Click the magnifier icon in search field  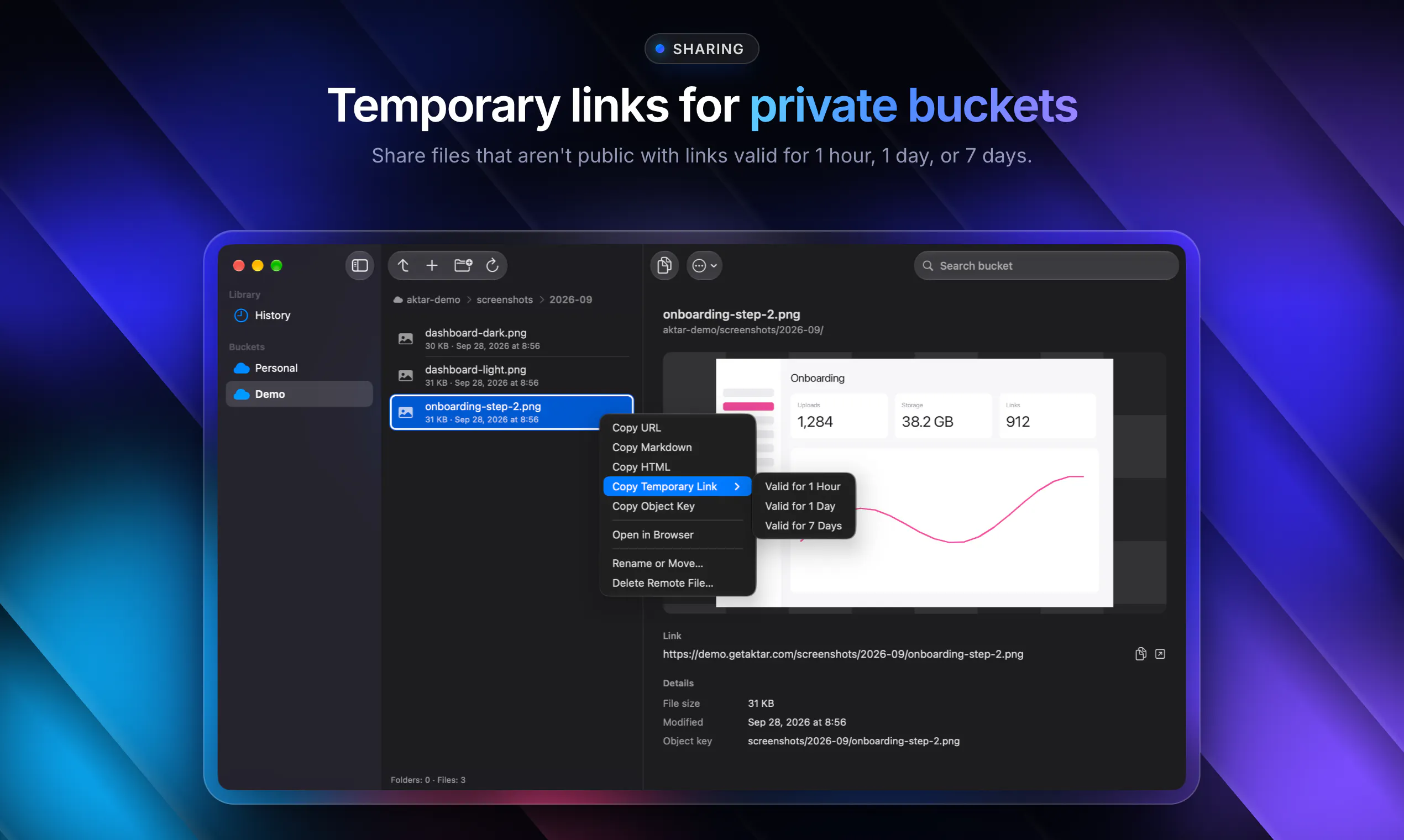(x=928, y=265)
